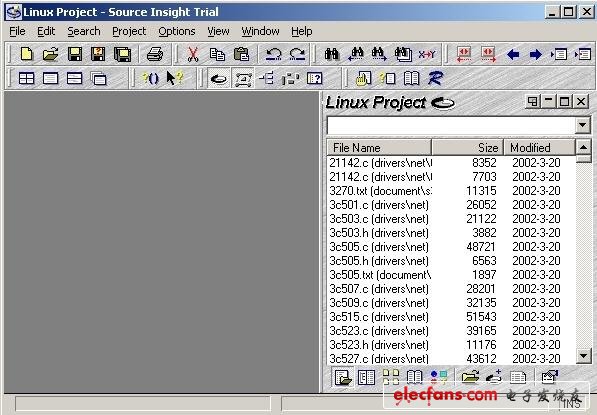The image size is (597, 415).
Task: Click the Undo arrow icon
Action: [273, 54]
